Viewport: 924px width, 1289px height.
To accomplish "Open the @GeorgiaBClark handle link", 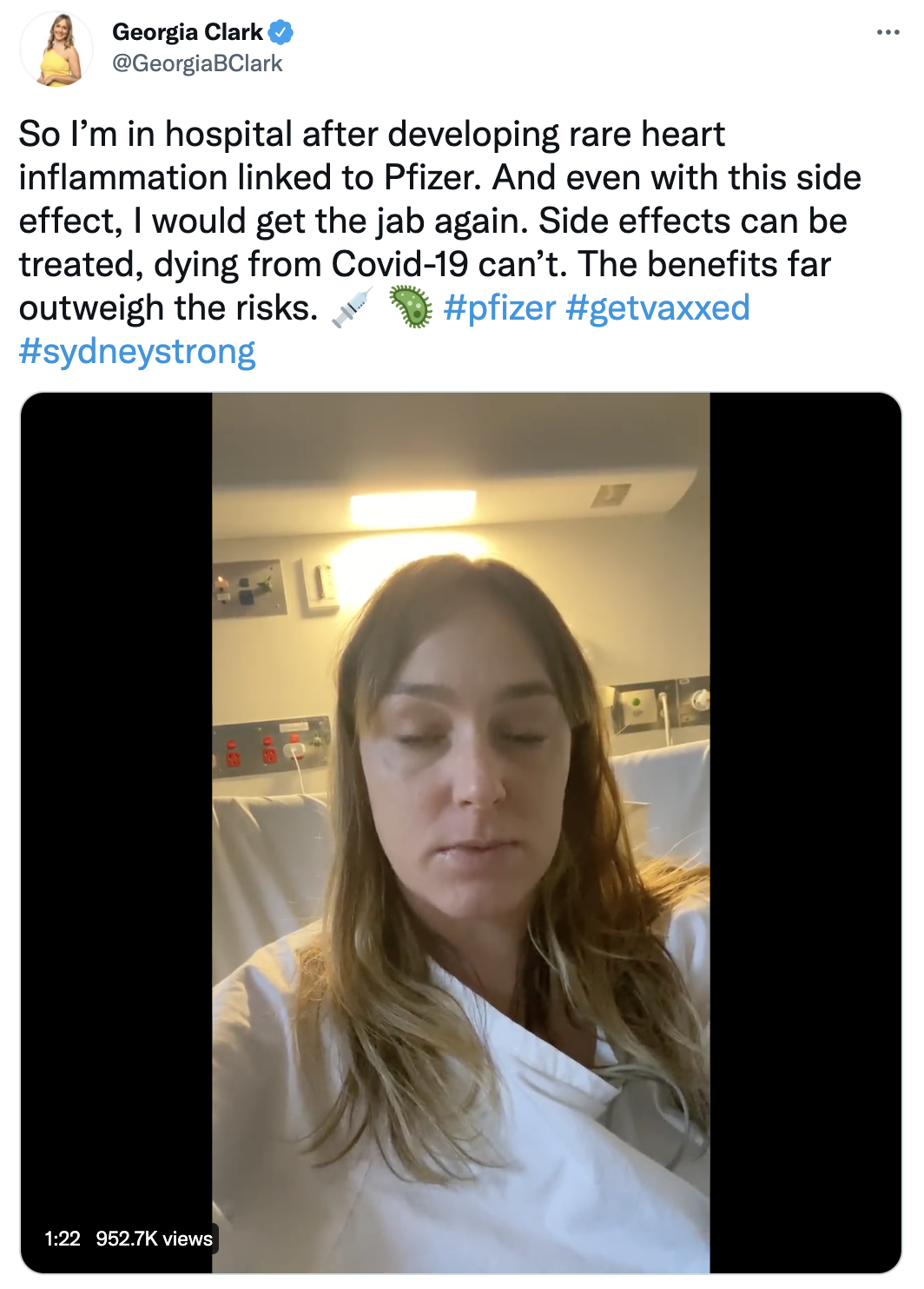I will coord(197,63).
